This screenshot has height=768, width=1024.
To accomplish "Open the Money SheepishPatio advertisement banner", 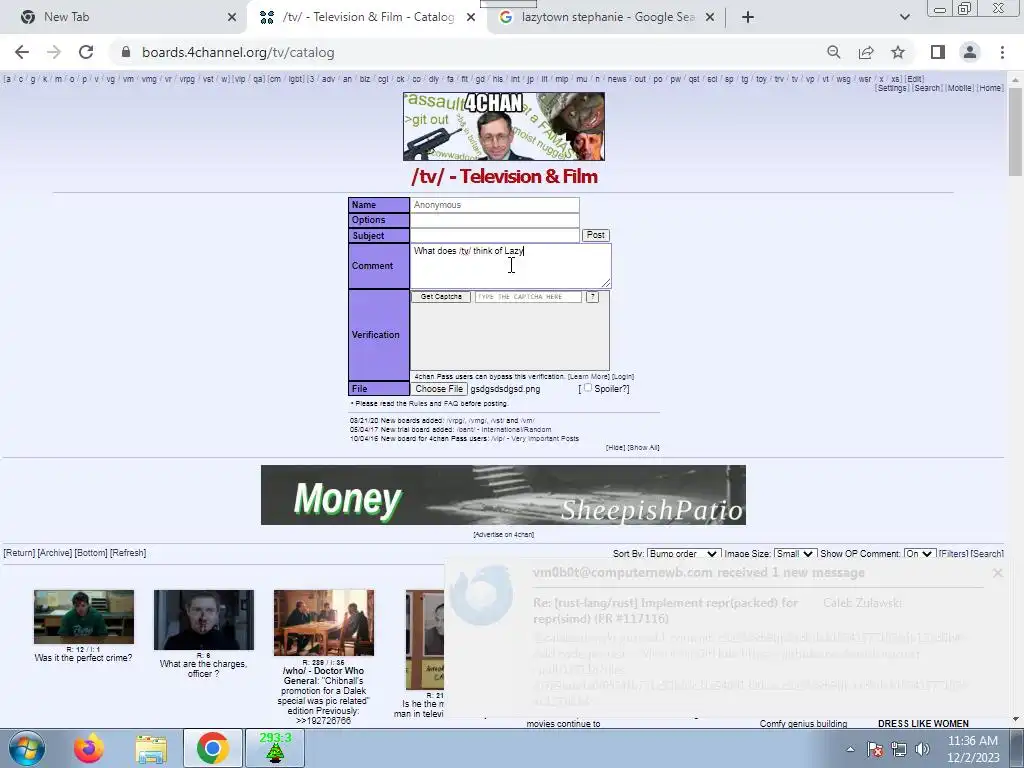I will (x=503, y=495).
